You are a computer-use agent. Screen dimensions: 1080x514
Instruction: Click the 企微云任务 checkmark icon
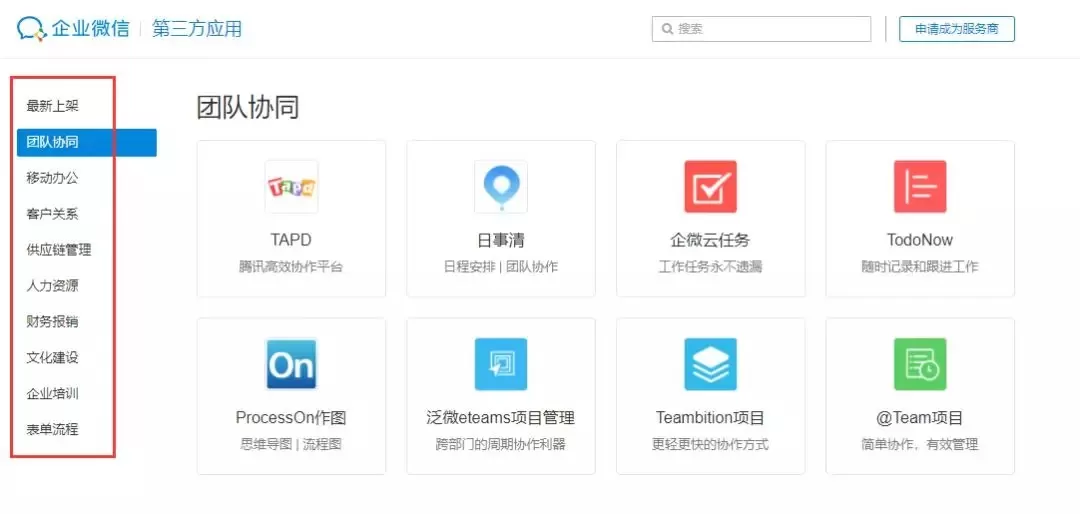[710, 187]
